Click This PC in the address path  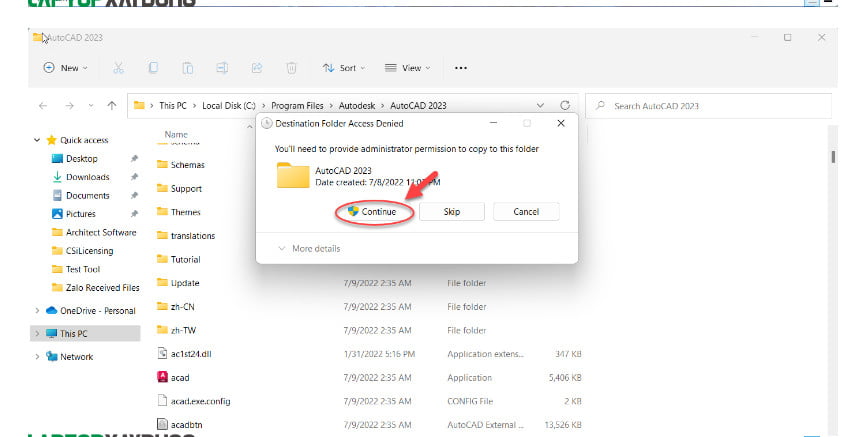tap(173, 106)
